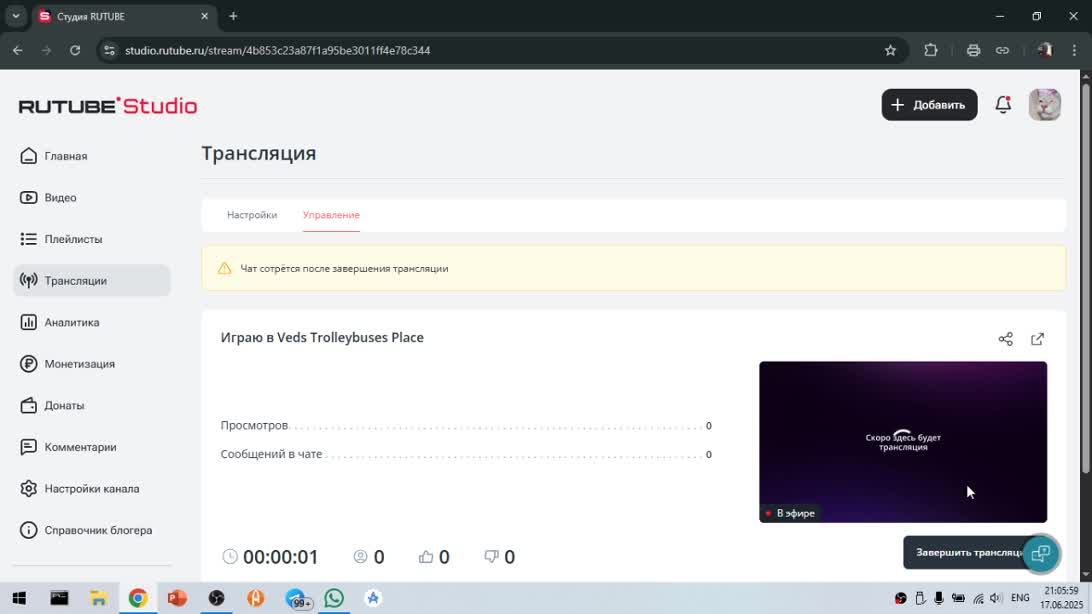Open a new browser tab
The width and height of the screenshot is (1092, 614).
pos(233,16)
